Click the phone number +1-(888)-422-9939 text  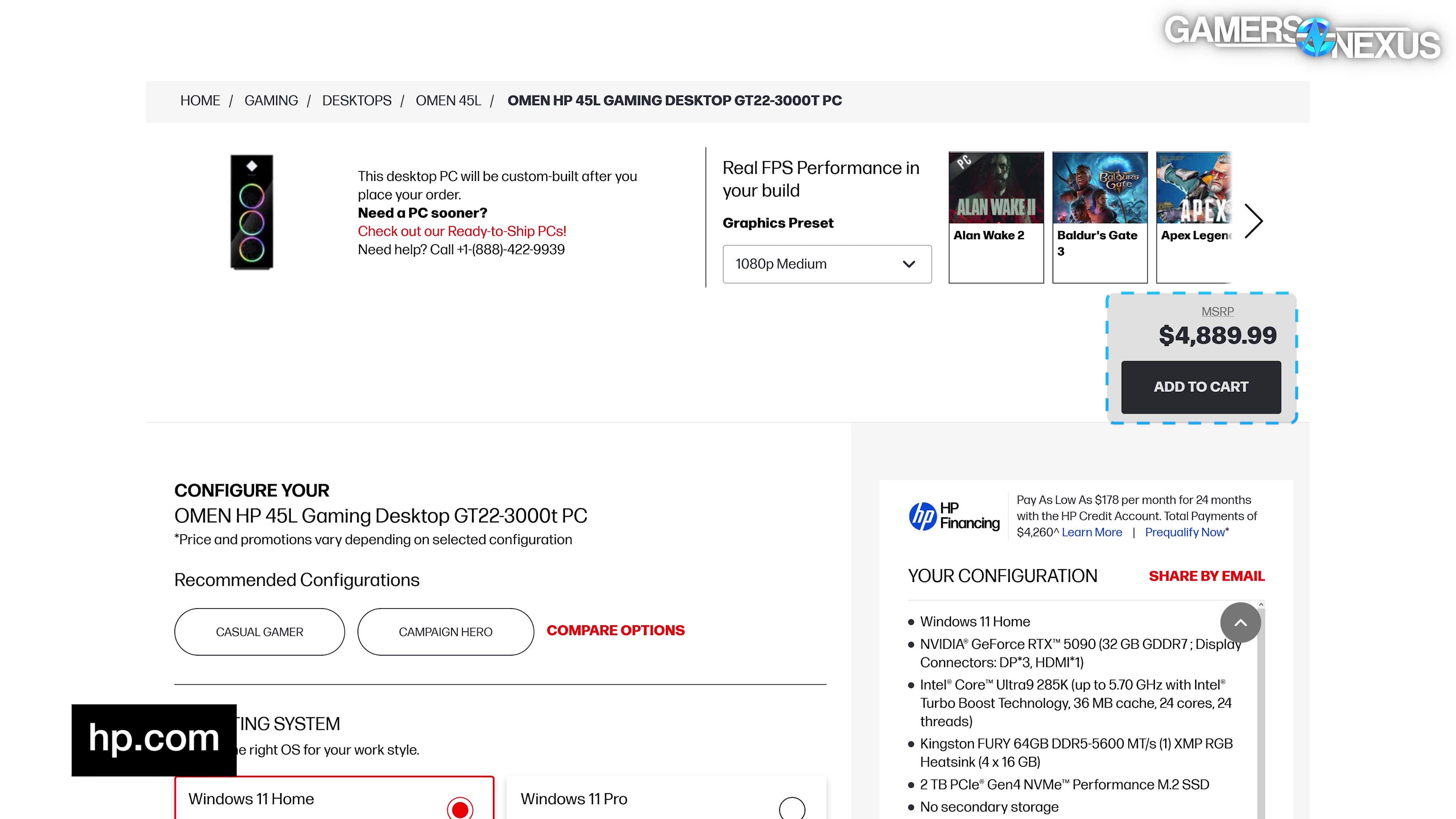[x=511, y=250]
